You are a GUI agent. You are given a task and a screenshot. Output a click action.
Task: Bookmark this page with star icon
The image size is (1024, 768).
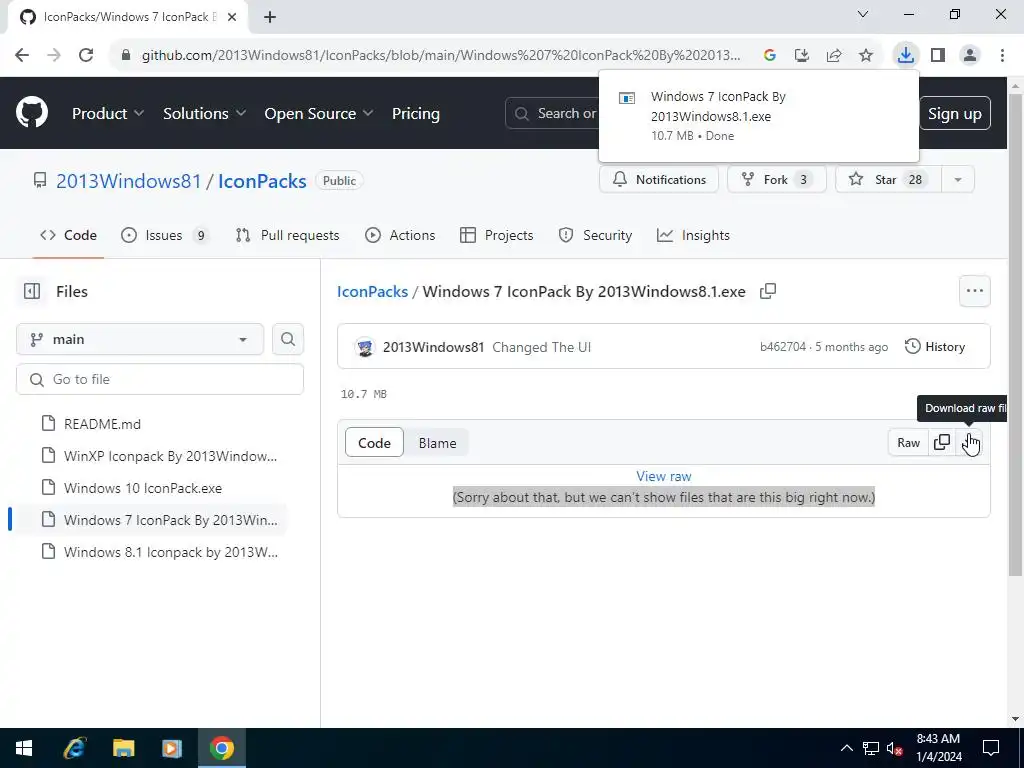(x=866, y=56)
